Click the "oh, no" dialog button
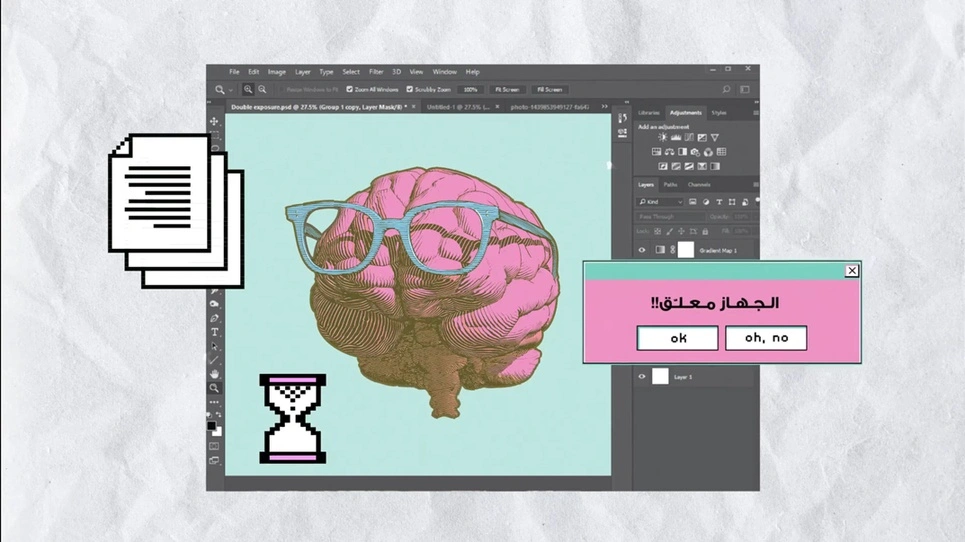Viewport: 965px width, 542px height. click(766, 338)
